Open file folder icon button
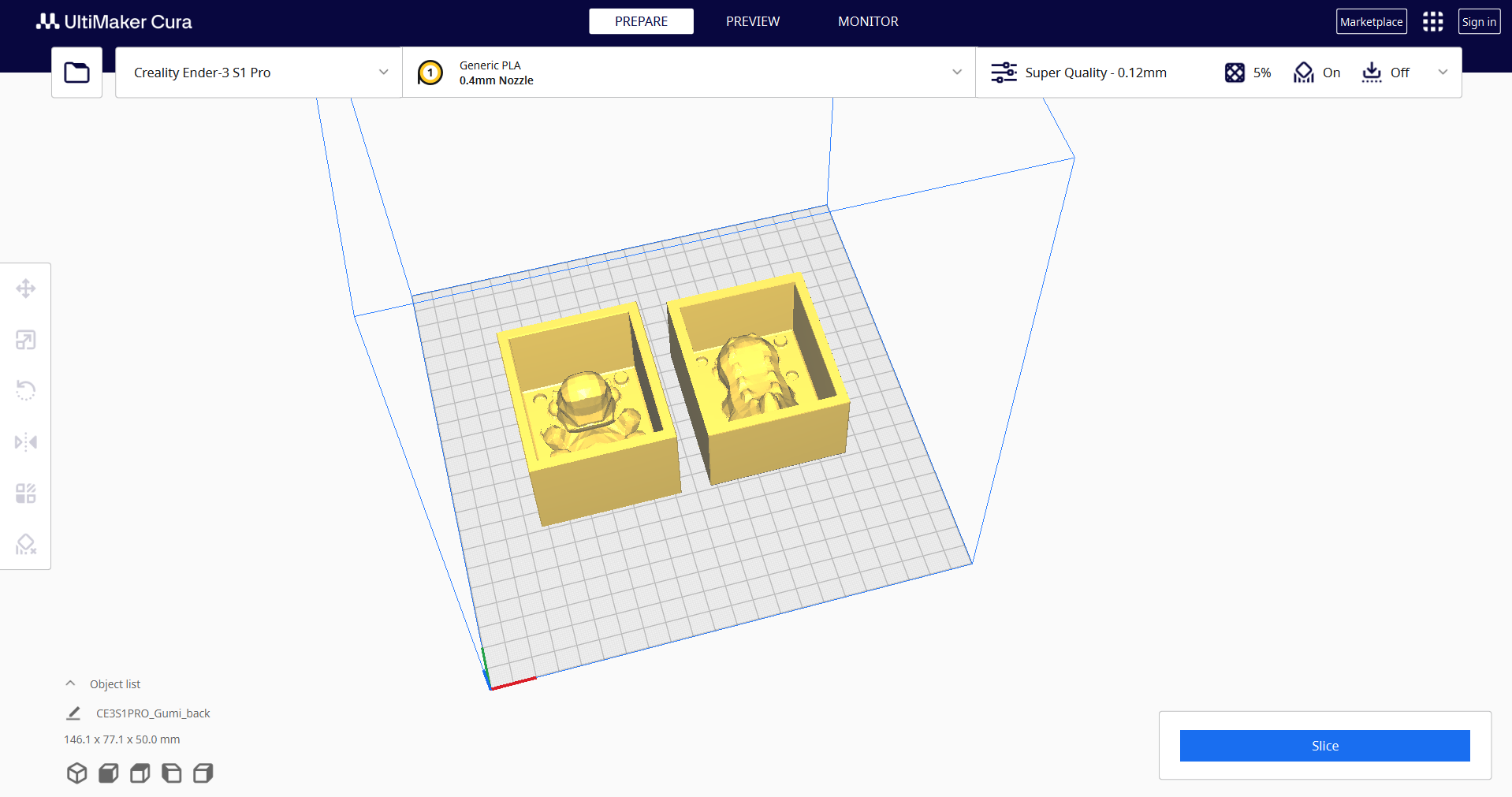Viewport: 1512px width, 797px height. (x=76, y=73)
